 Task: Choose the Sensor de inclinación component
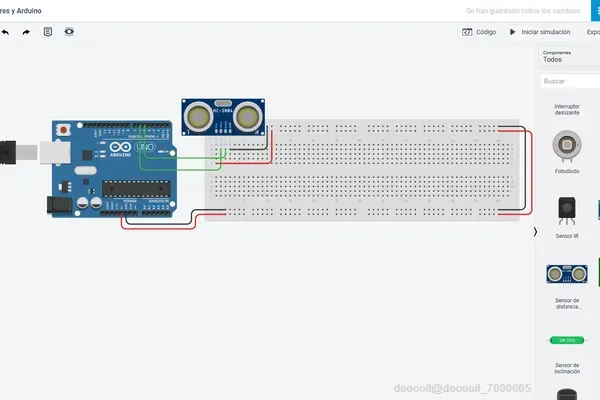click(567, 353)
